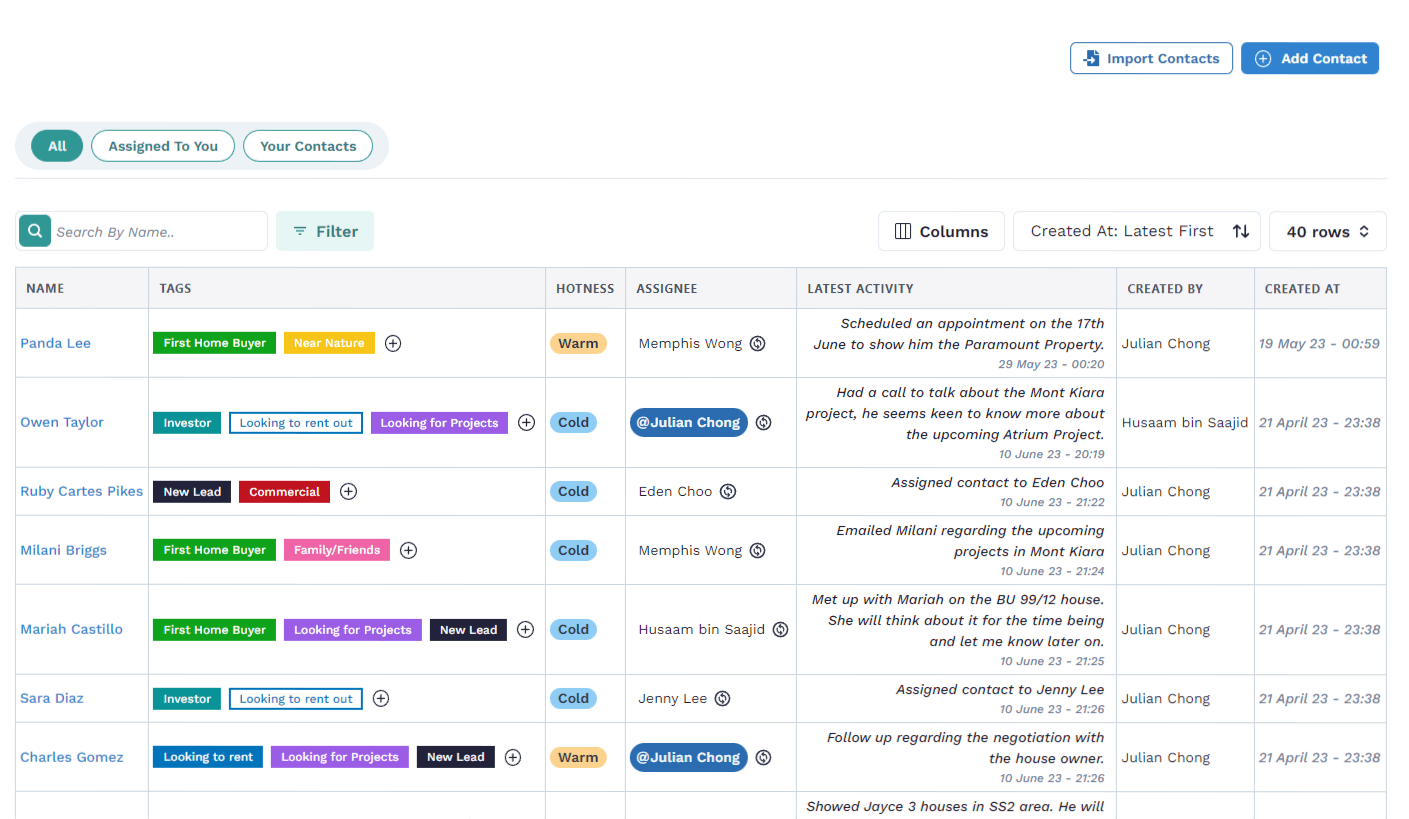
Task: Switch to Assigned To You filter
Action: point(163,146)
